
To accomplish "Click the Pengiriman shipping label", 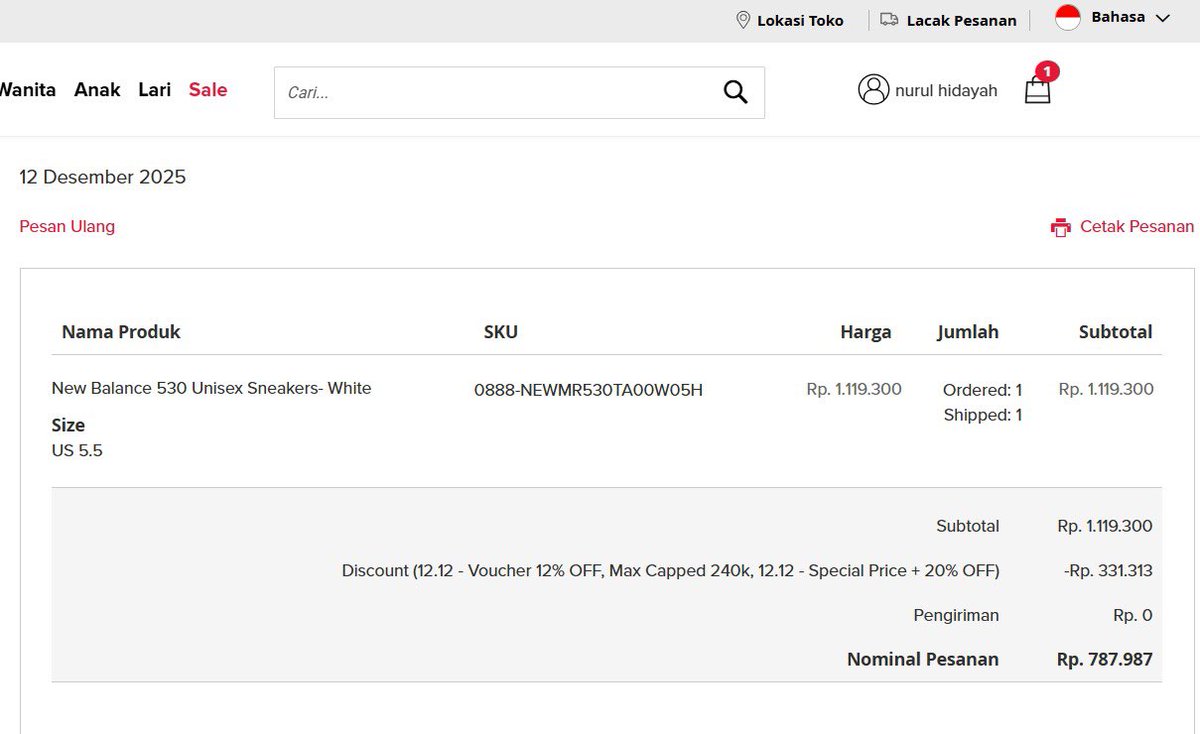I will tap(956, 616).
